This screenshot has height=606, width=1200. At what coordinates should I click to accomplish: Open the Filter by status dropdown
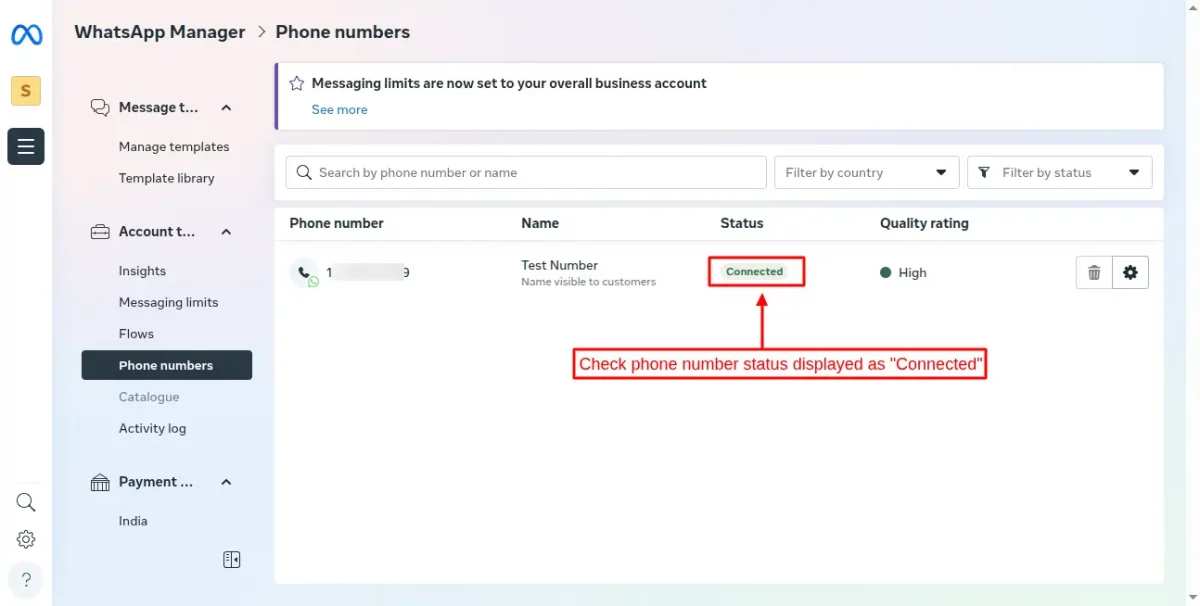pyautogui.click(x=1059, y=173)
